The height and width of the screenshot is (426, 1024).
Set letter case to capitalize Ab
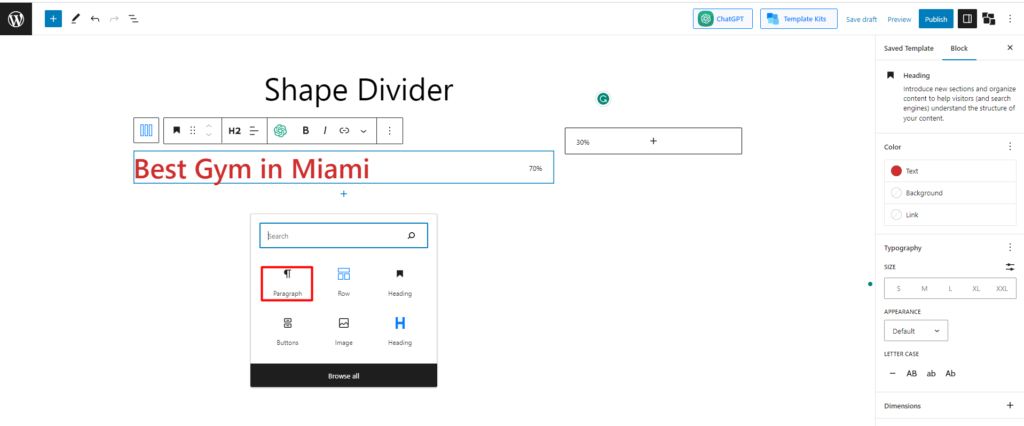pyautogui.click(x=950, y=374)
